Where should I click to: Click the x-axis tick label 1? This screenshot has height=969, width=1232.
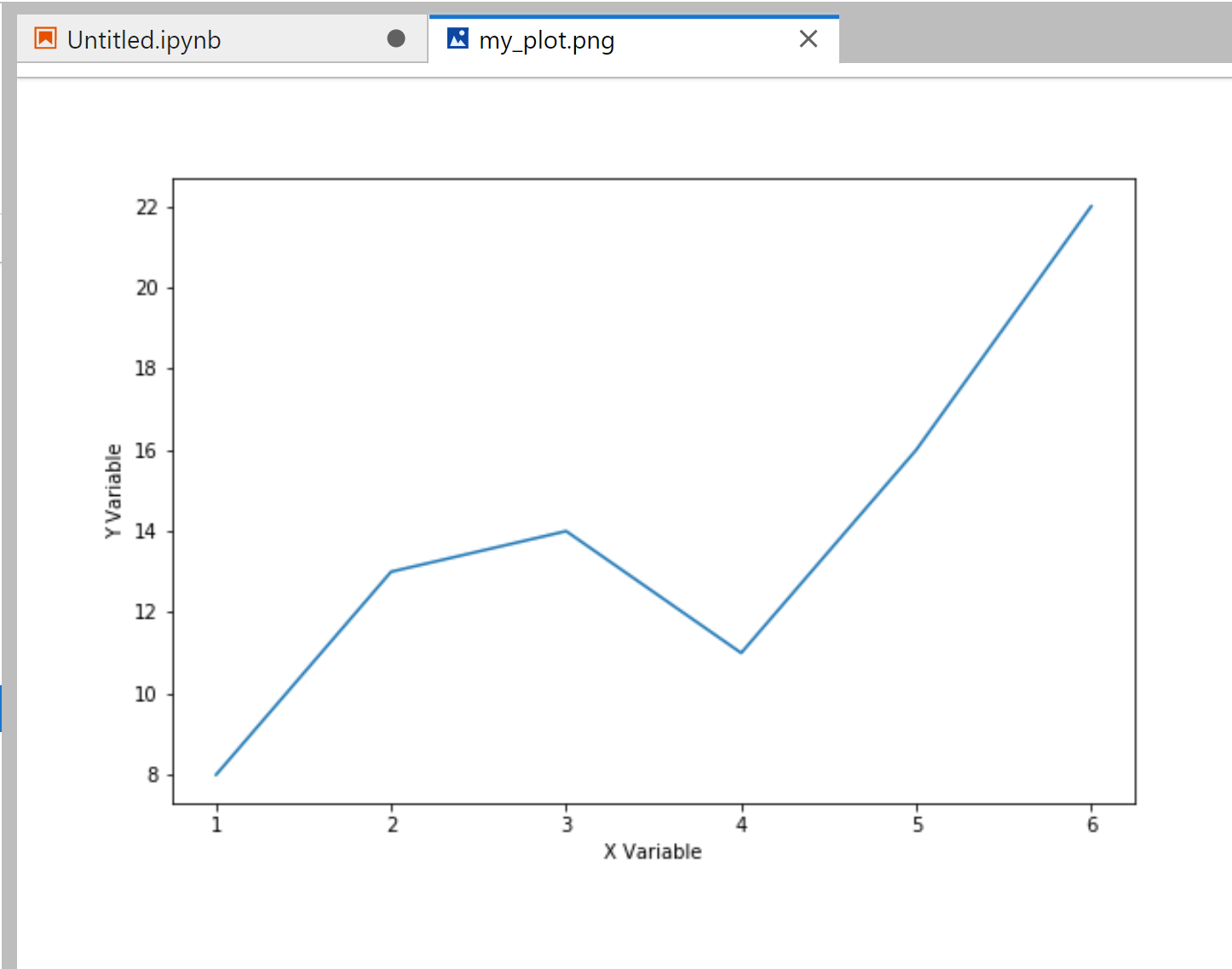click(x=216, y=824)
